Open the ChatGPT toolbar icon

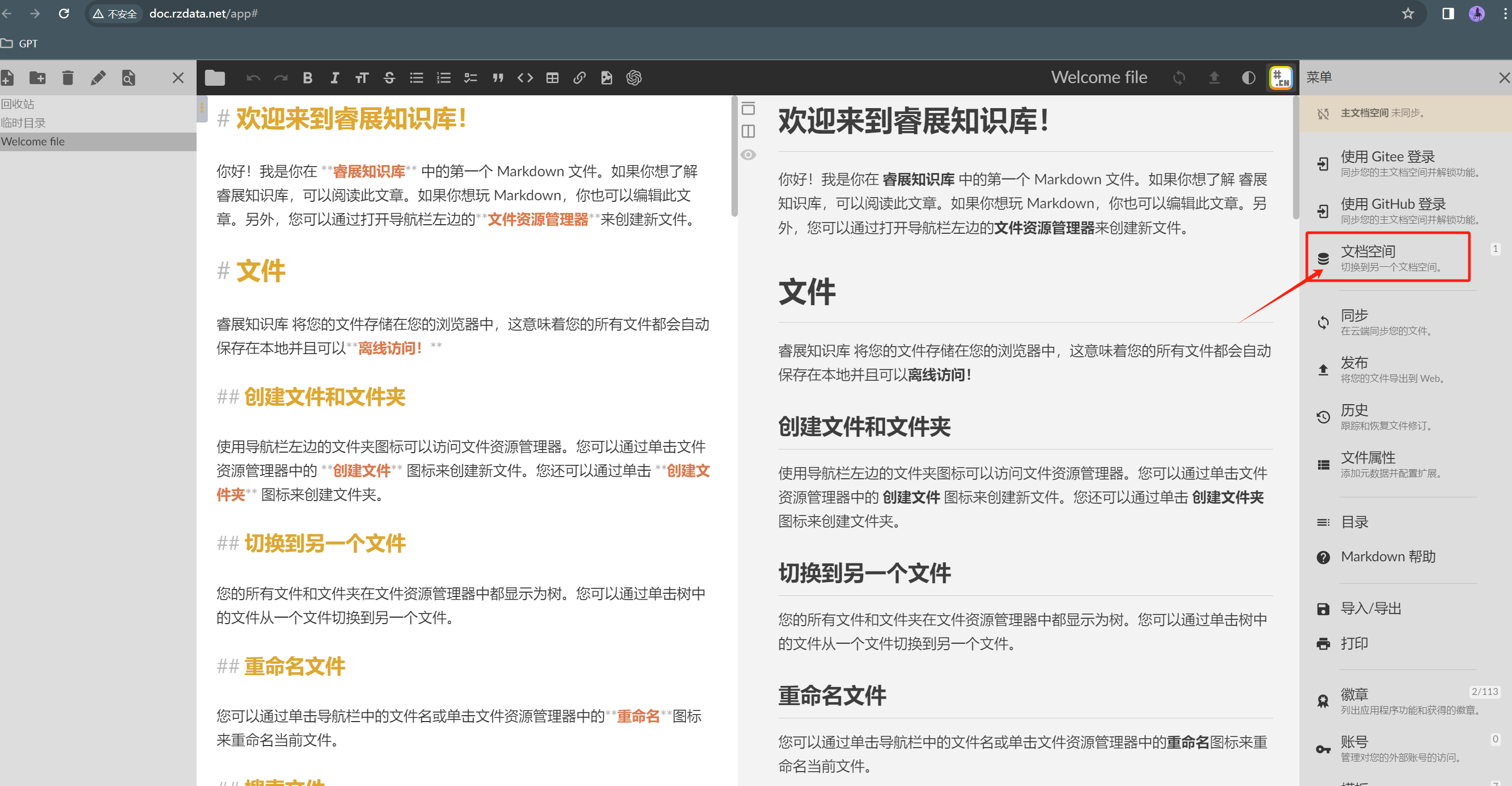(x=634, y=77)
